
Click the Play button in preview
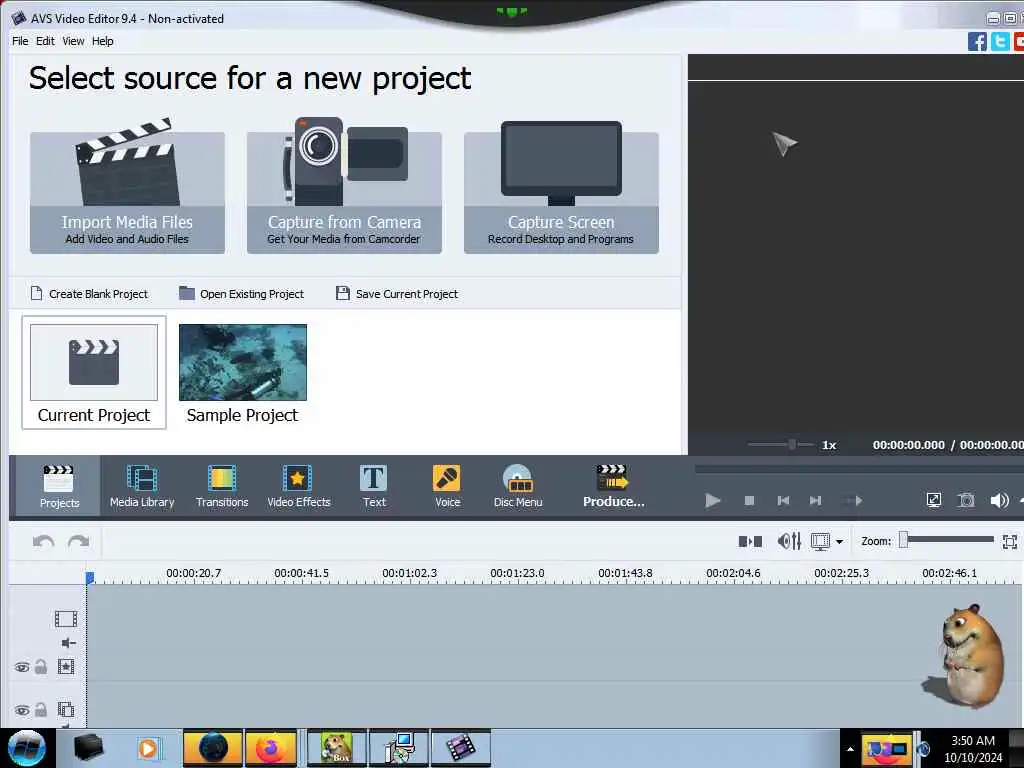tap(712, 501)
